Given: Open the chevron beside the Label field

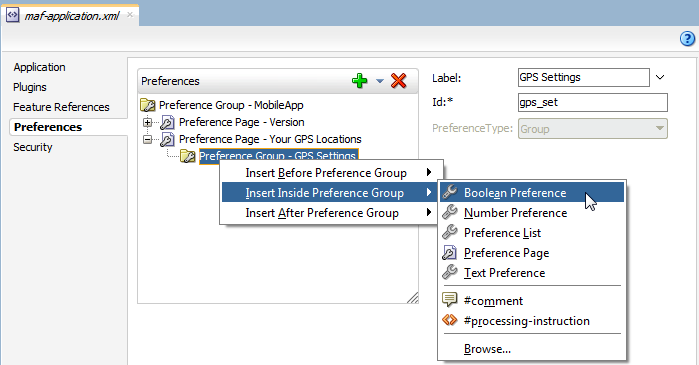Looking at the screenshot, I should (x=660, y=77).
